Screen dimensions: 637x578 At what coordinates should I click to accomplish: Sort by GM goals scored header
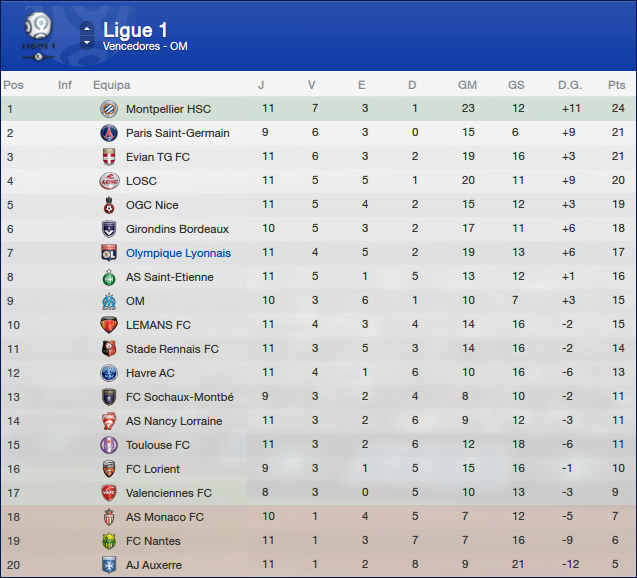tap(467, 85)
